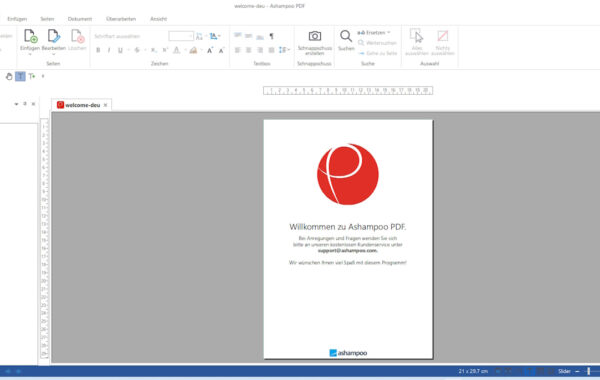Expand the Bearbeiten pages arrow
Image resolution: width=600 pixels, height=380 pixels.
point(54,54)
